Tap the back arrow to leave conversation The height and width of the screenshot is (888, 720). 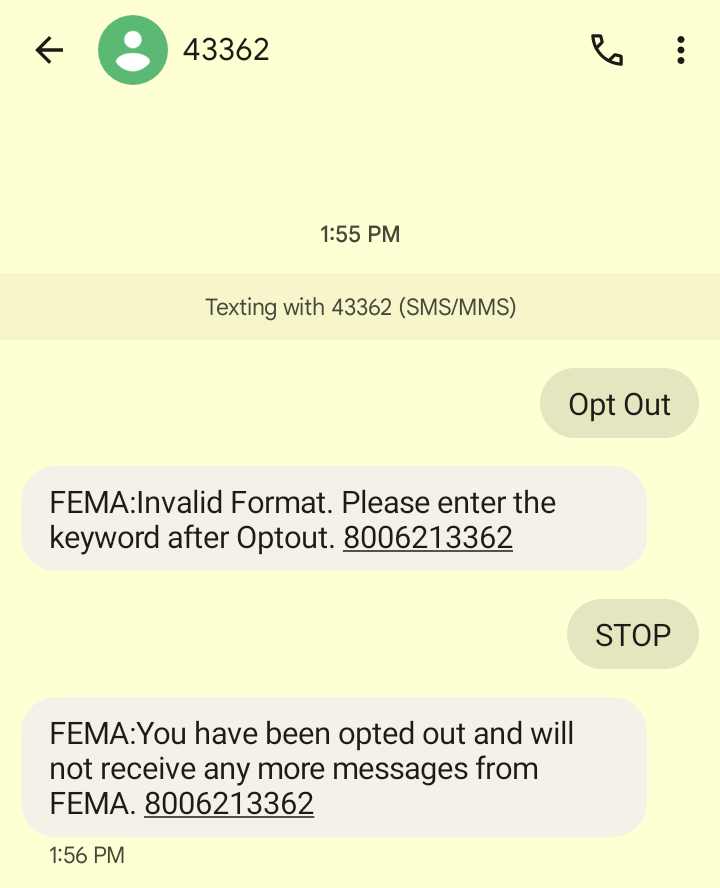[x=48, y=50]
